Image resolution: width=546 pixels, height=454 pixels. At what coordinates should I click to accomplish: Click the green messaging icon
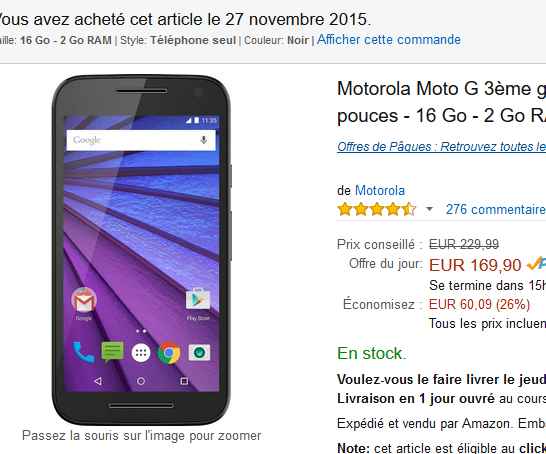point(112,352)
